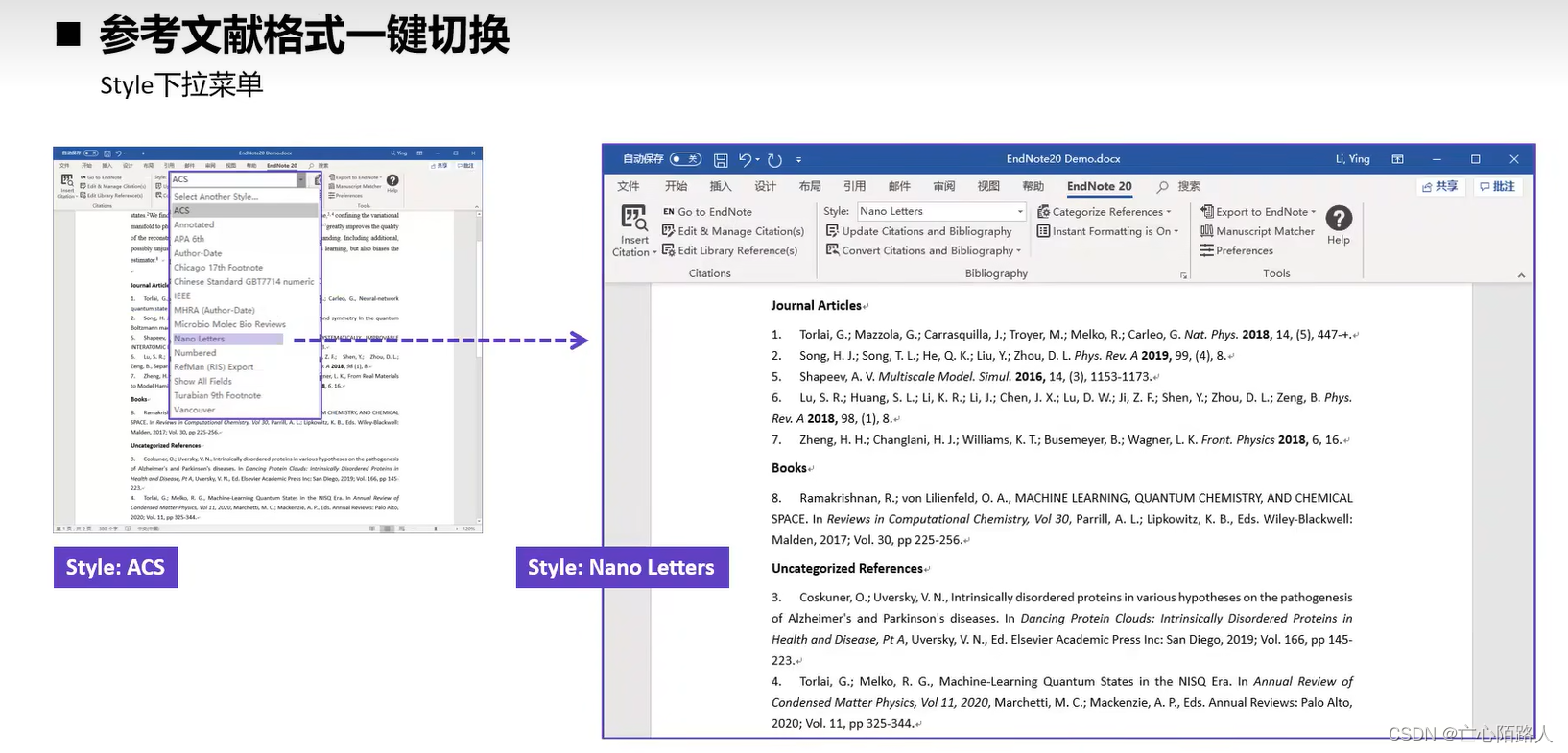Click Preferences in the left ACS window

(x=345, y=195)
